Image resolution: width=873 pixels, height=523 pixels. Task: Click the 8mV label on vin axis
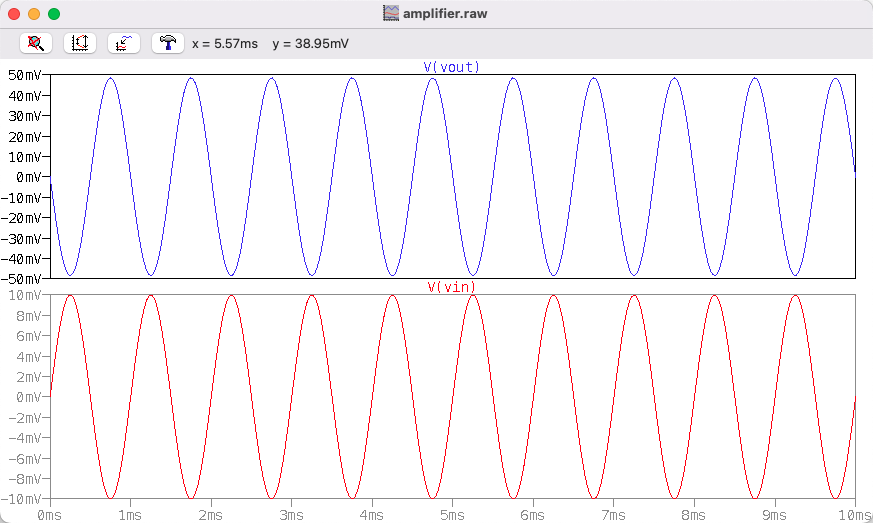[28, 316]
